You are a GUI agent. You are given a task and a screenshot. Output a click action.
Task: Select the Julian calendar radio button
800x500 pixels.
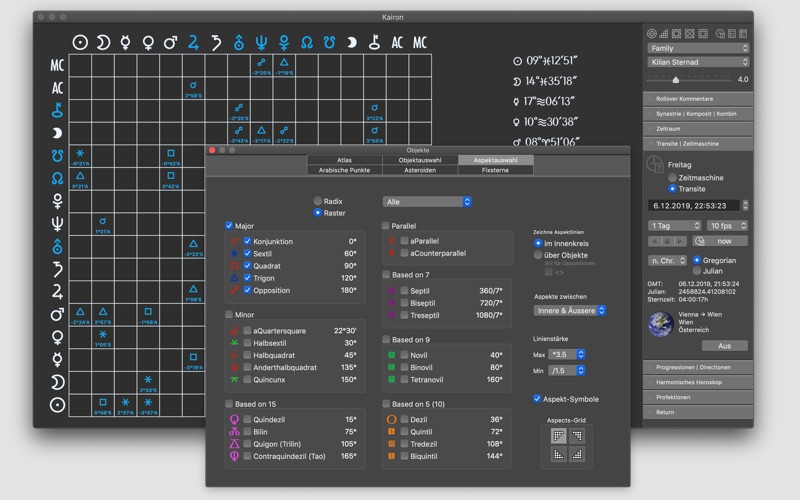tap(697, 271)
